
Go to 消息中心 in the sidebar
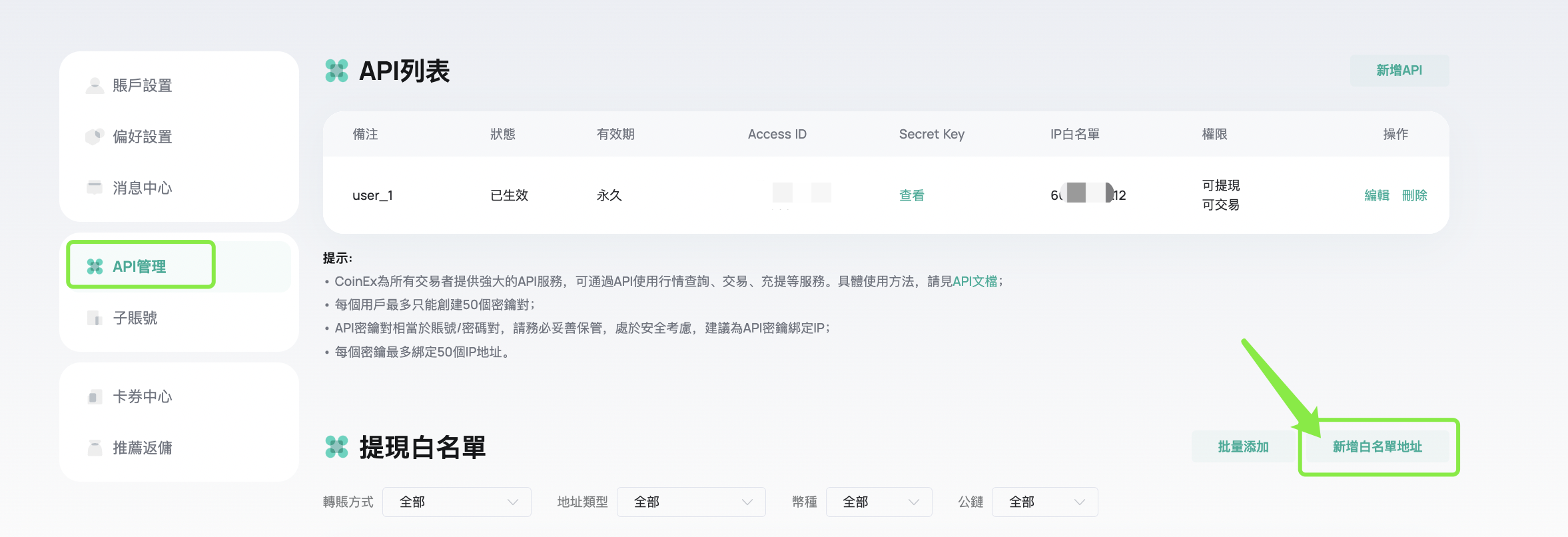coord(143,188)
